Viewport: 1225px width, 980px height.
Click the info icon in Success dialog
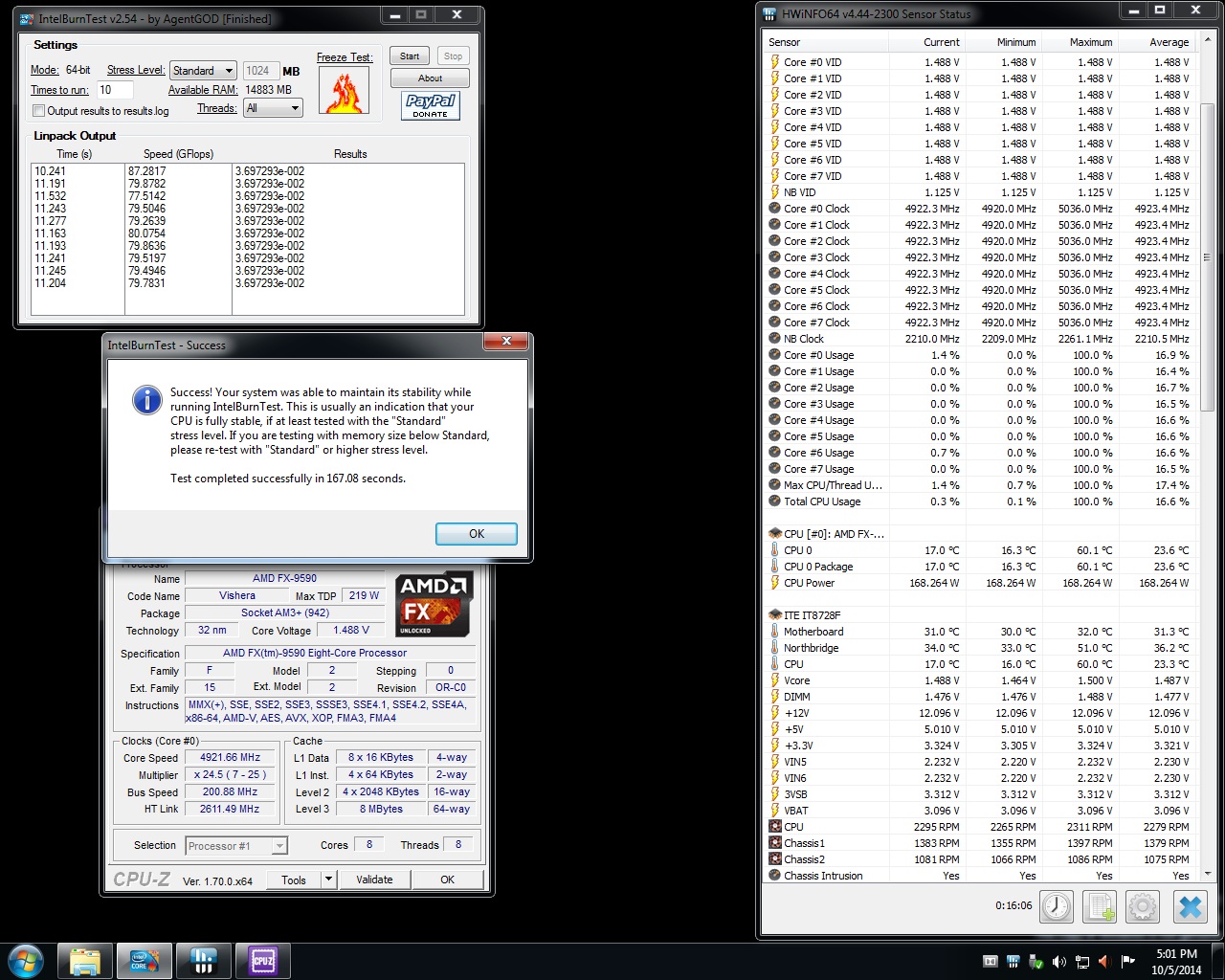[146, 400]
